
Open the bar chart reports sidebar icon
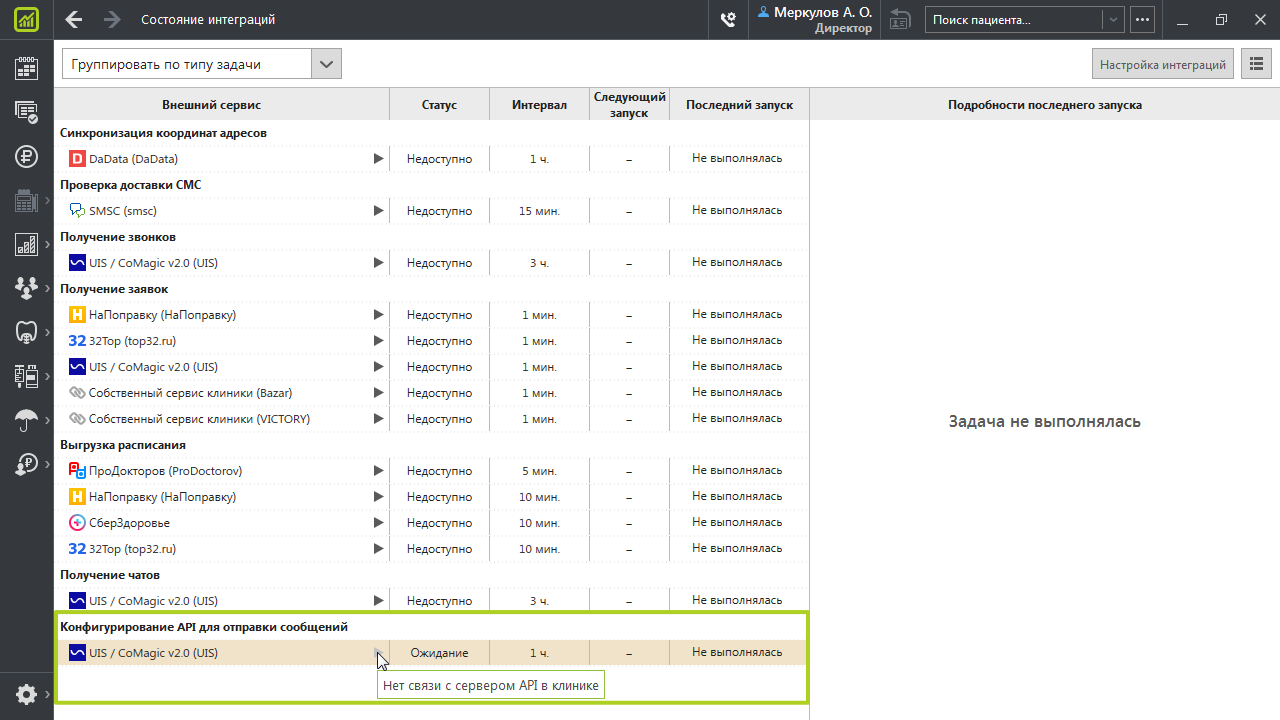coord(26,244)
